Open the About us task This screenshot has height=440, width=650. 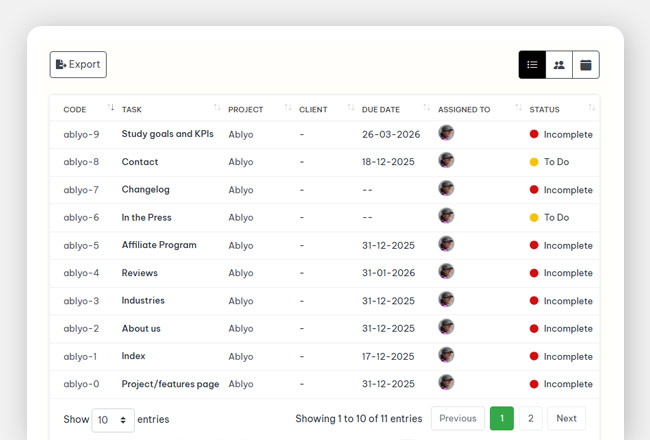[x=141, y=328]
